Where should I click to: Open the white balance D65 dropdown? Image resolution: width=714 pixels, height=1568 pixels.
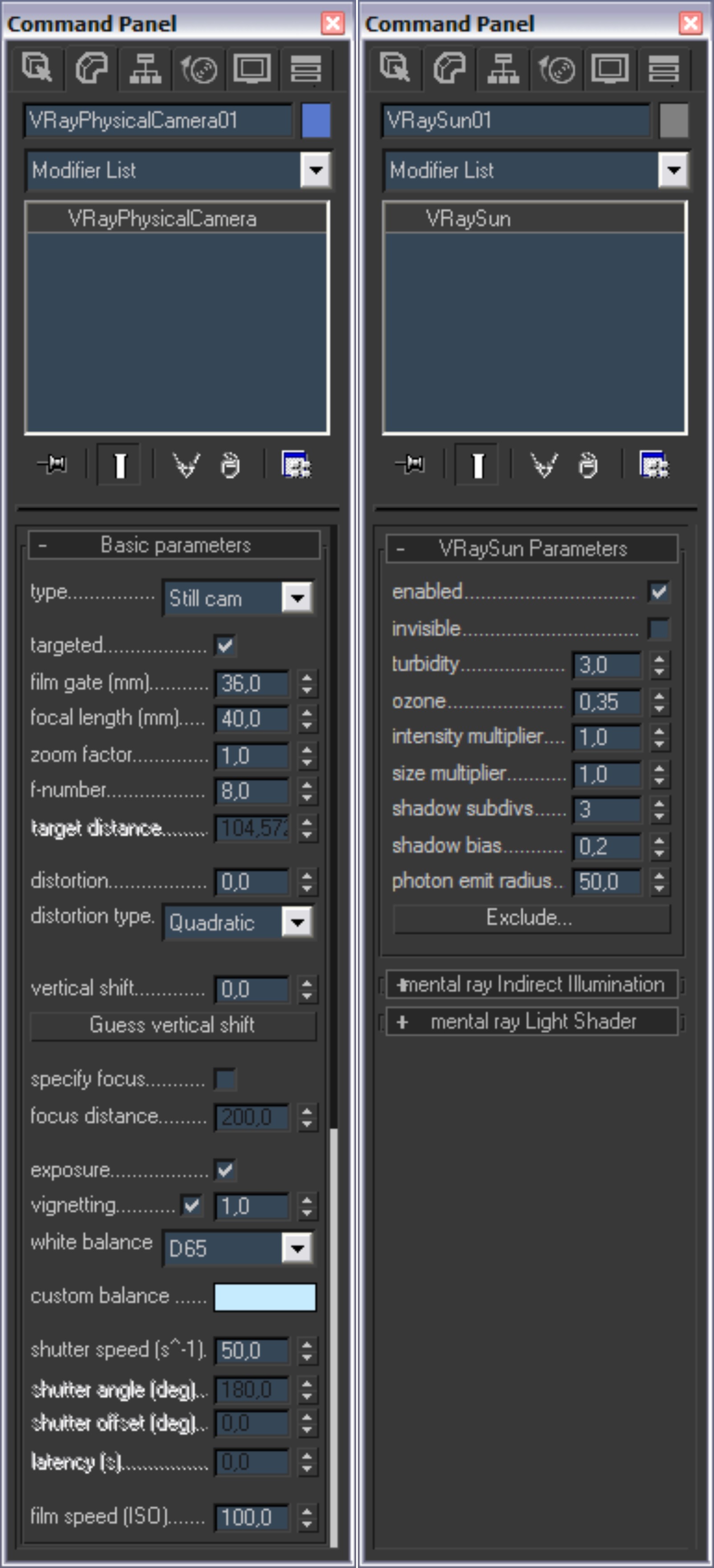(298, 1249)
